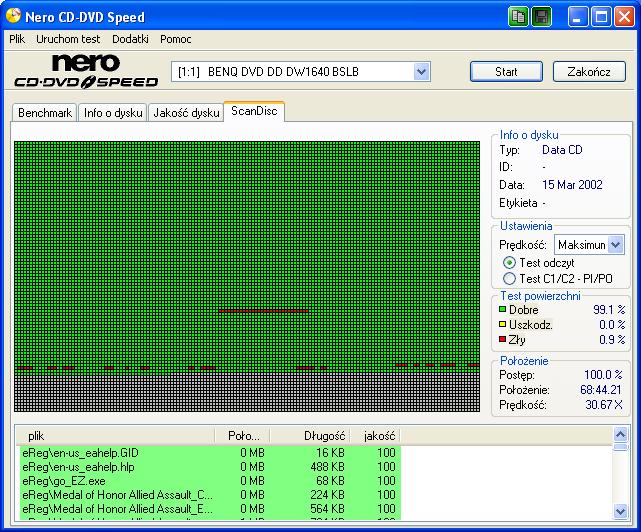Start the disc scan
This screenshot has height=532, width=641.
[507, 72]
